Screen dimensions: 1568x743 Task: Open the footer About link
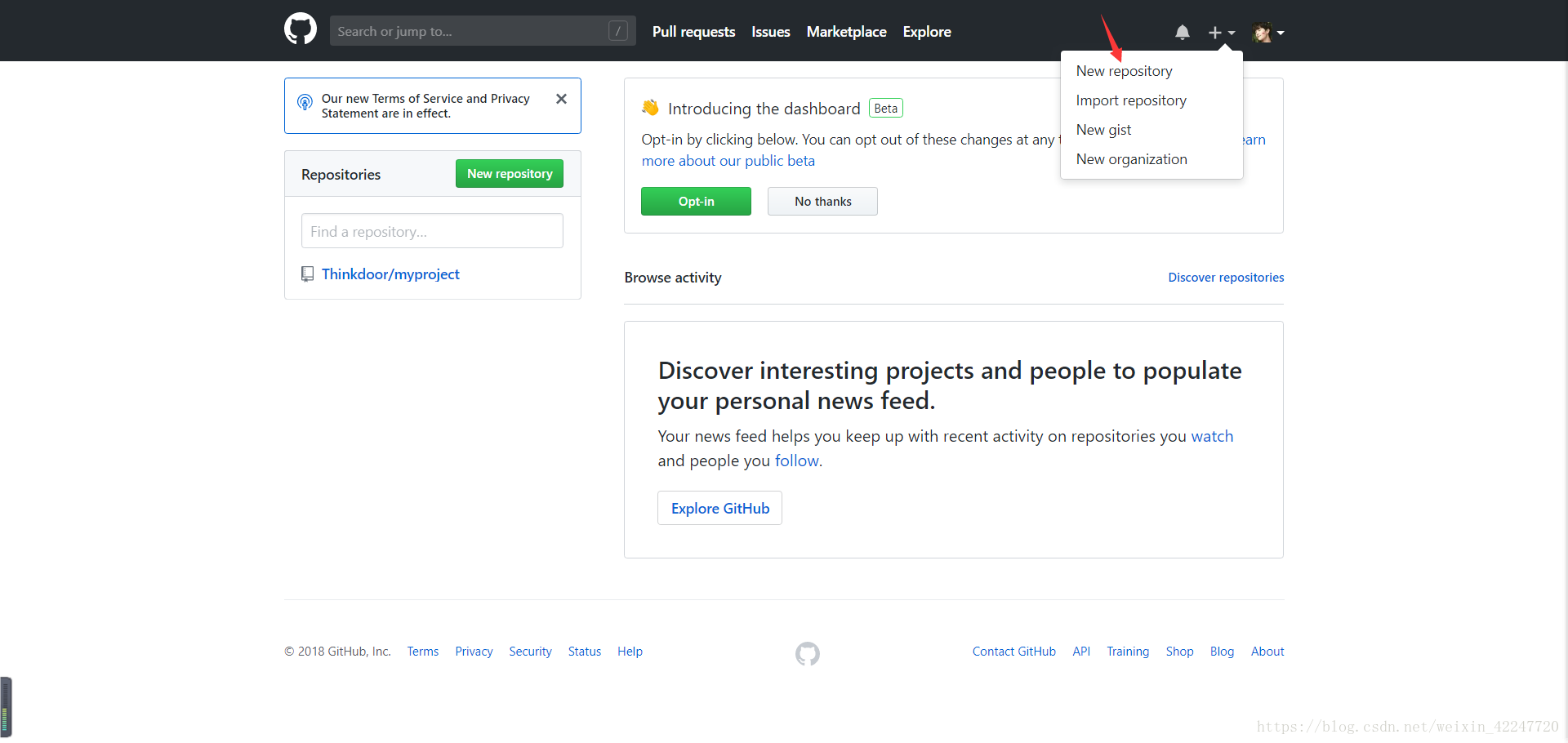pos(1267,652)
